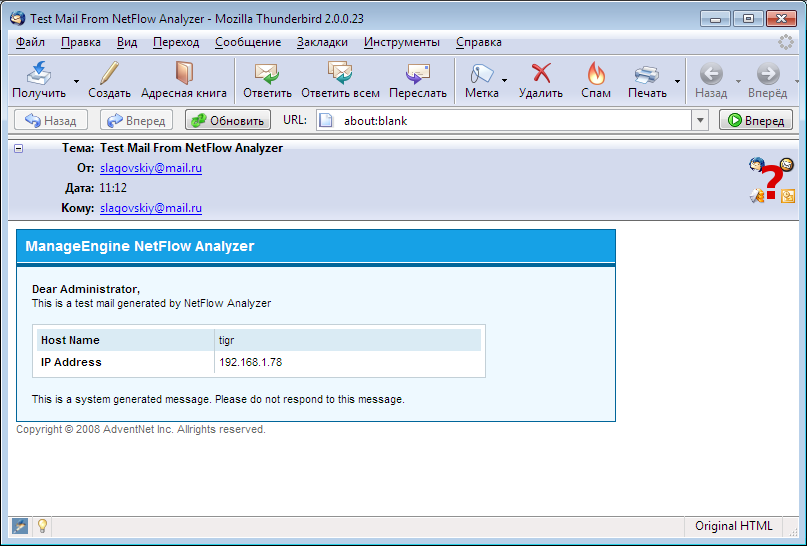807x546 pixels.
Task: Click sender link slagovskiy@mail.ru in От field
Action: (151, 168)
